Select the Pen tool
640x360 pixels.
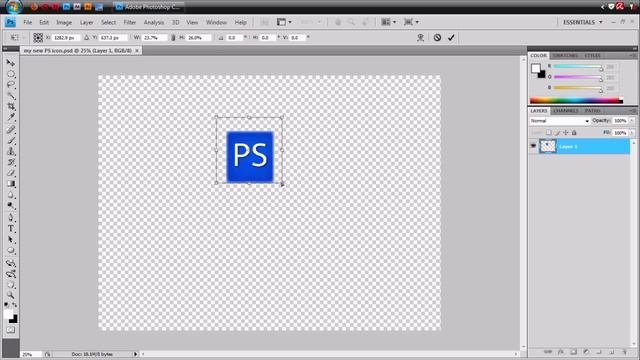click(11, 218)
